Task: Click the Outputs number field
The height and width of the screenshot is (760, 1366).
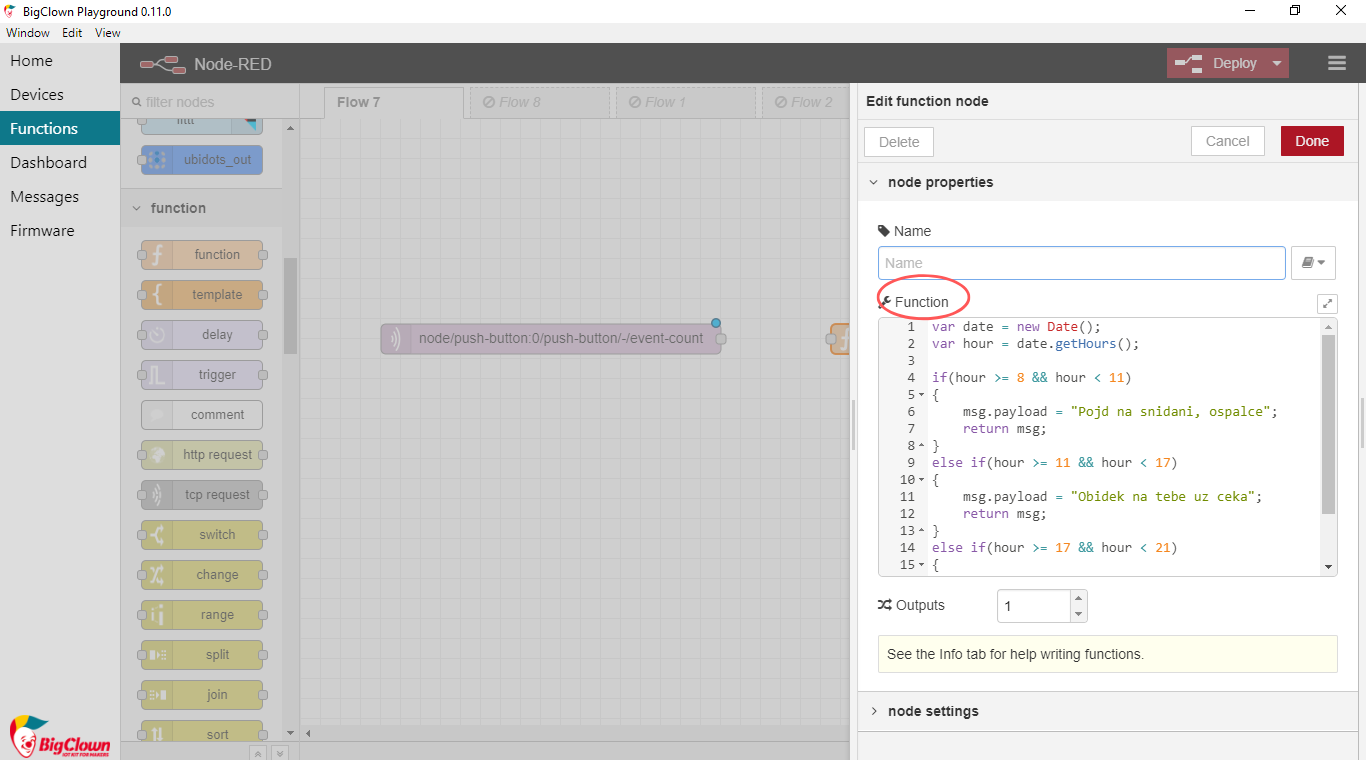Action: (x=1034, y=606)
